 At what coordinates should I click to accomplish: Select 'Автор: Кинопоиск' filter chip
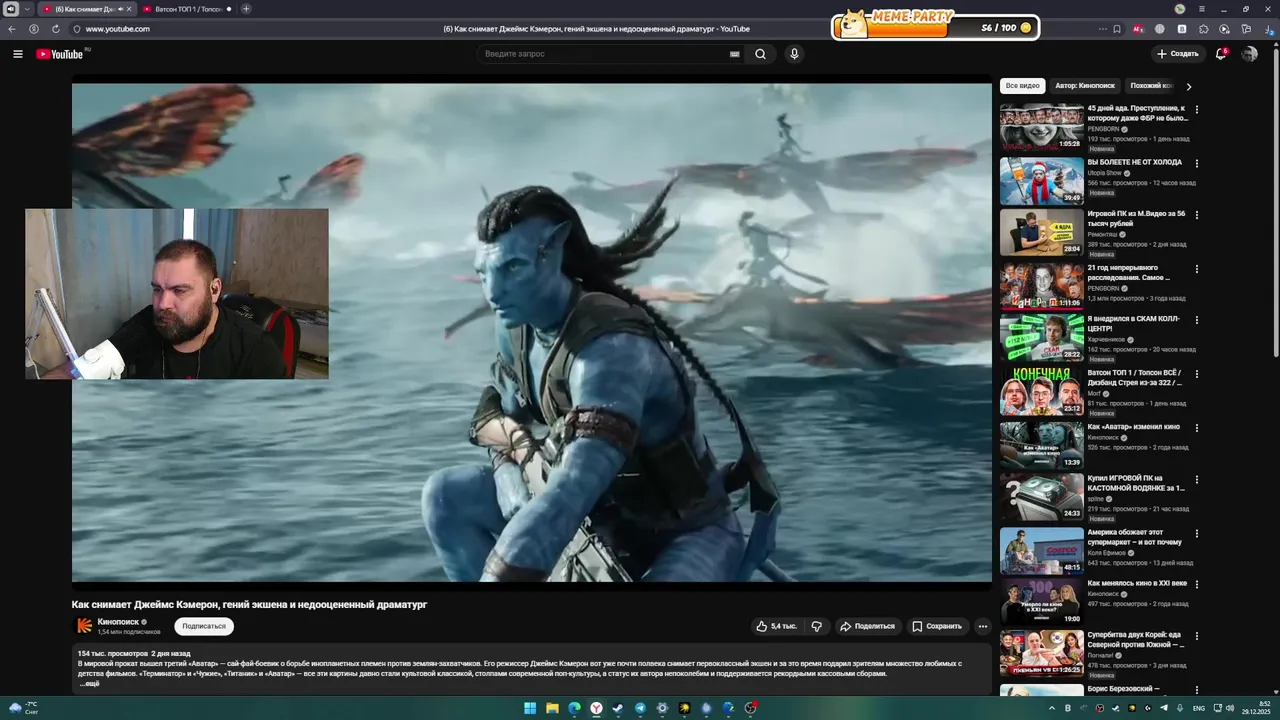1085,86
